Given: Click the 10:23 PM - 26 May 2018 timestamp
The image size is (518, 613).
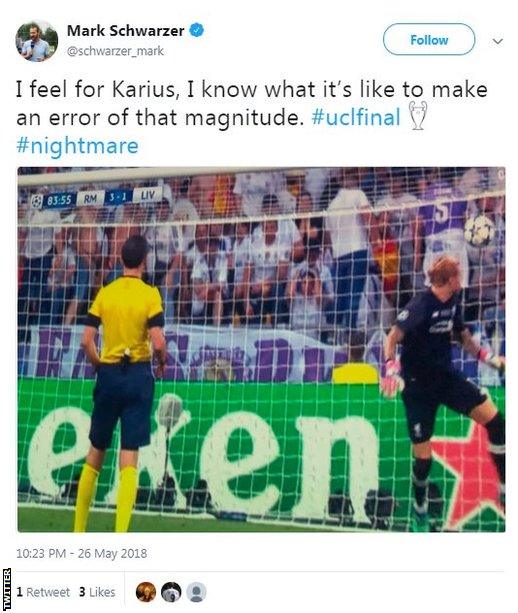Looking at the screenshot, I should click(82, 554).
